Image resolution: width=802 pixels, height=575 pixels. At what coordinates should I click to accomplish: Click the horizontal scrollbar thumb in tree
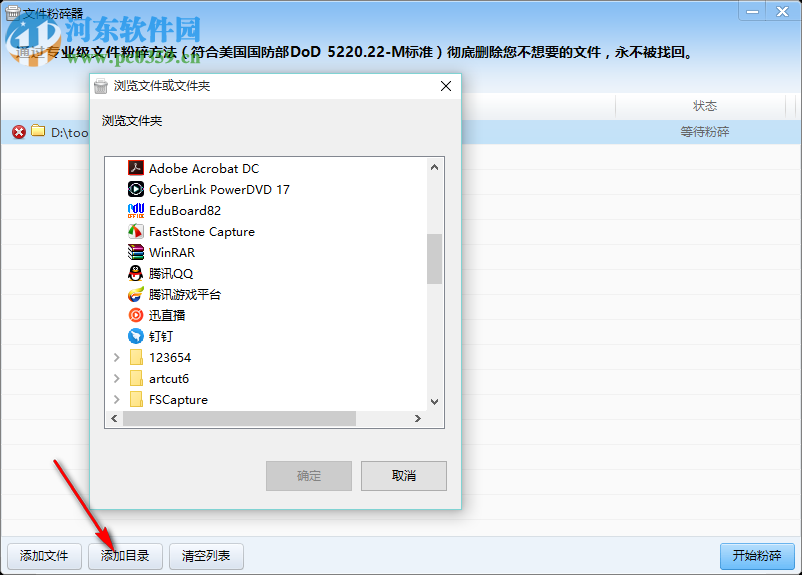tap(239, 418)
